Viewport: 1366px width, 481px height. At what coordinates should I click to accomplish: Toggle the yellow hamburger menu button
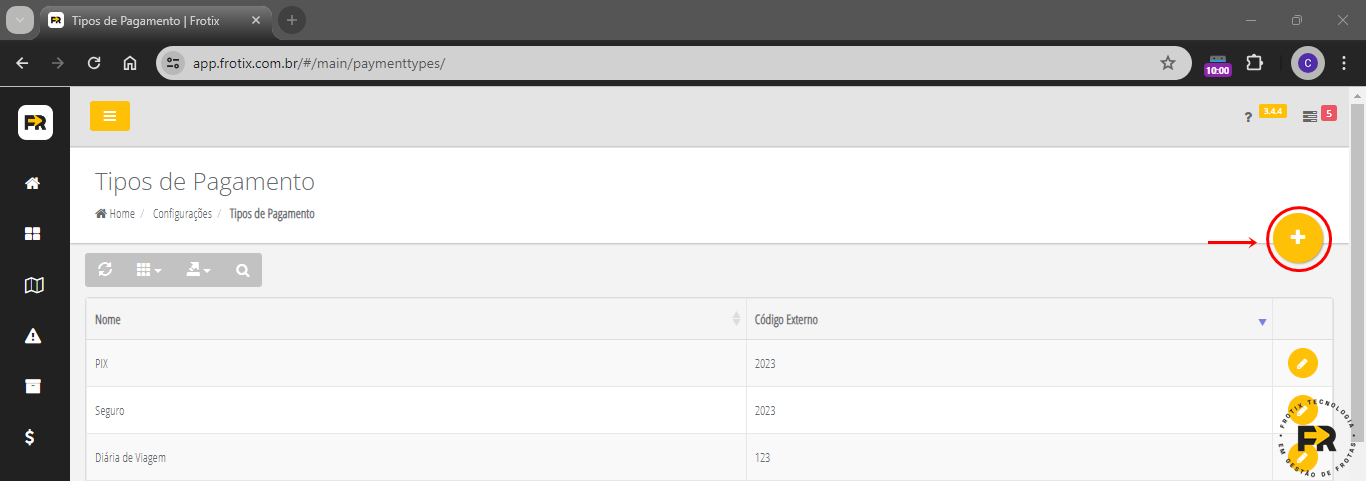110,116
